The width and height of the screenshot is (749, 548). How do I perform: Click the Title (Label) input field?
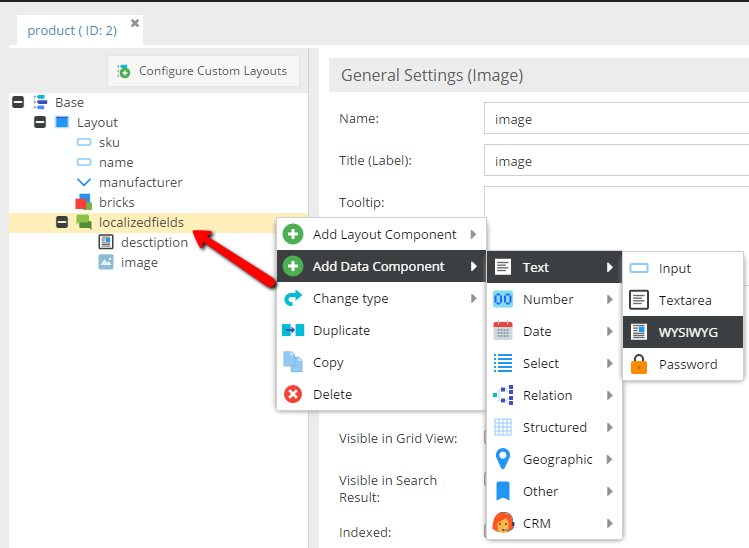616,162
